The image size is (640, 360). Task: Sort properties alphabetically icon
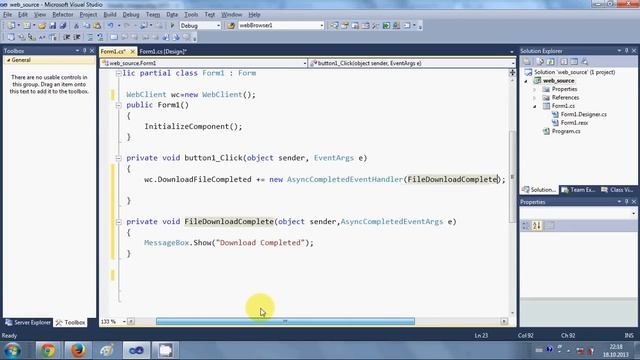(537, 225)
